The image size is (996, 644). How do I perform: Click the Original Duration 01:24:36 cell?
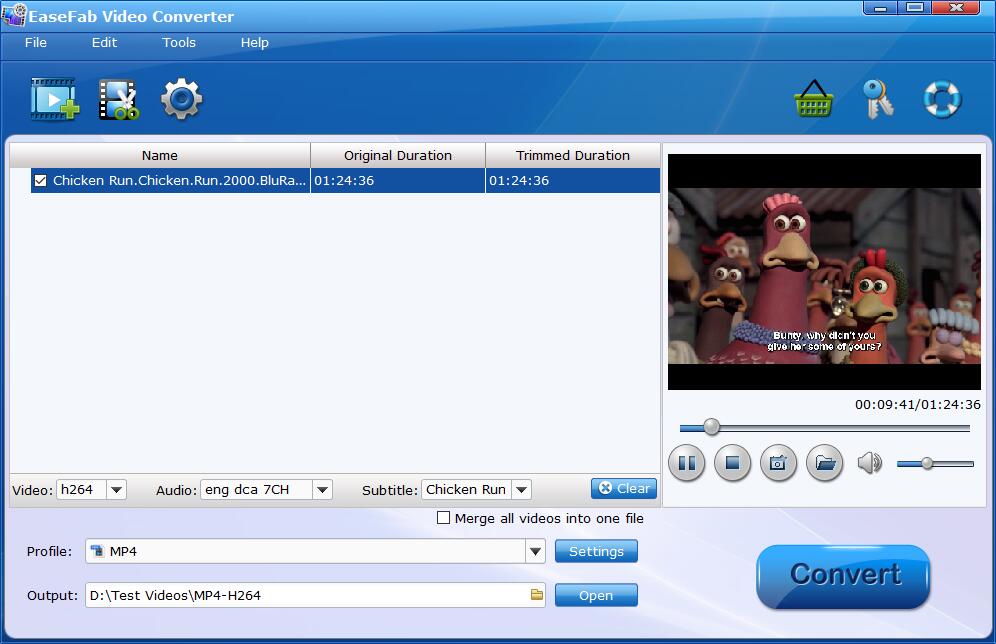point(398,180)
